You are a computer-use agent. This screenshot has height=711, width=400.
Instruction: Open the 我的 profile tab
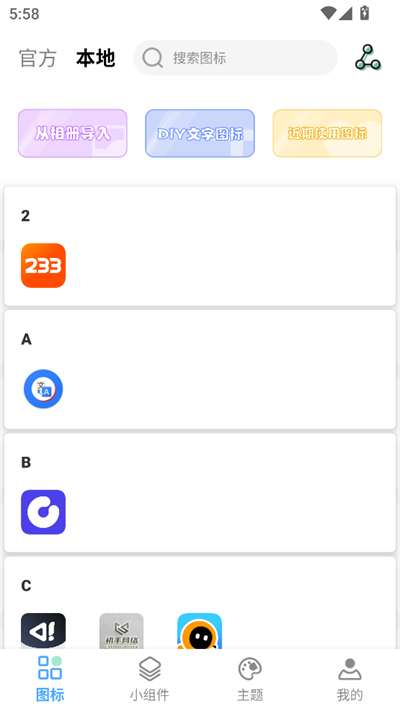[x=350, y=678]
